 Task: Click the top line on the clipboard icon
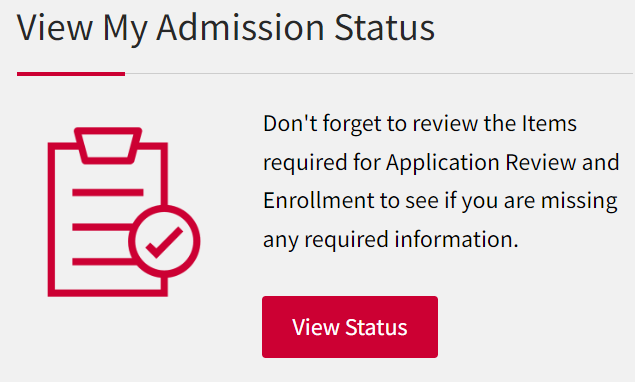tap(108, 192)
